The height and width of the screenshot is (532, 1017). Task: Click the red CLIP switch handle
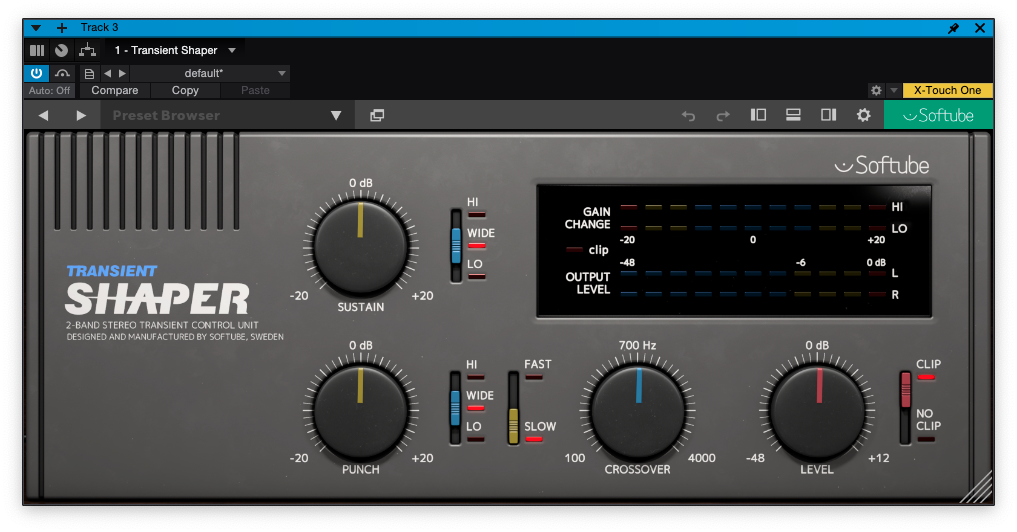[905, 389]
